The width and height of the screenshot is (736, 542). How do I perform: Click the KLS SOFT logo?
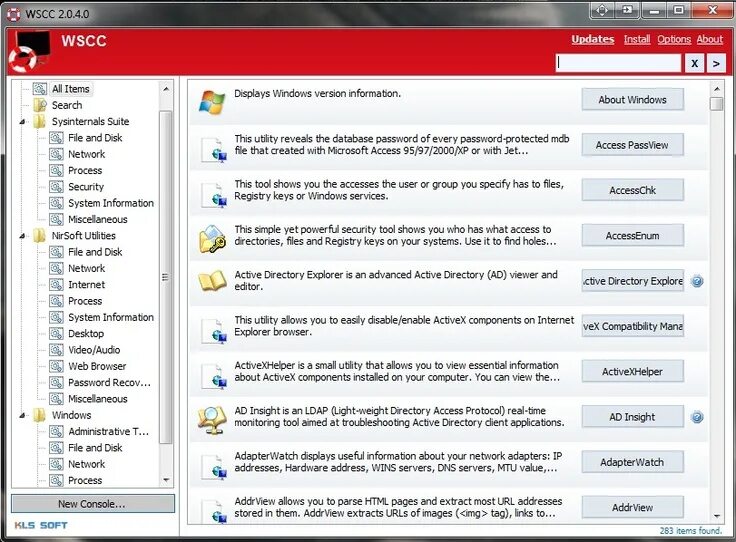[x=41, y=525]
